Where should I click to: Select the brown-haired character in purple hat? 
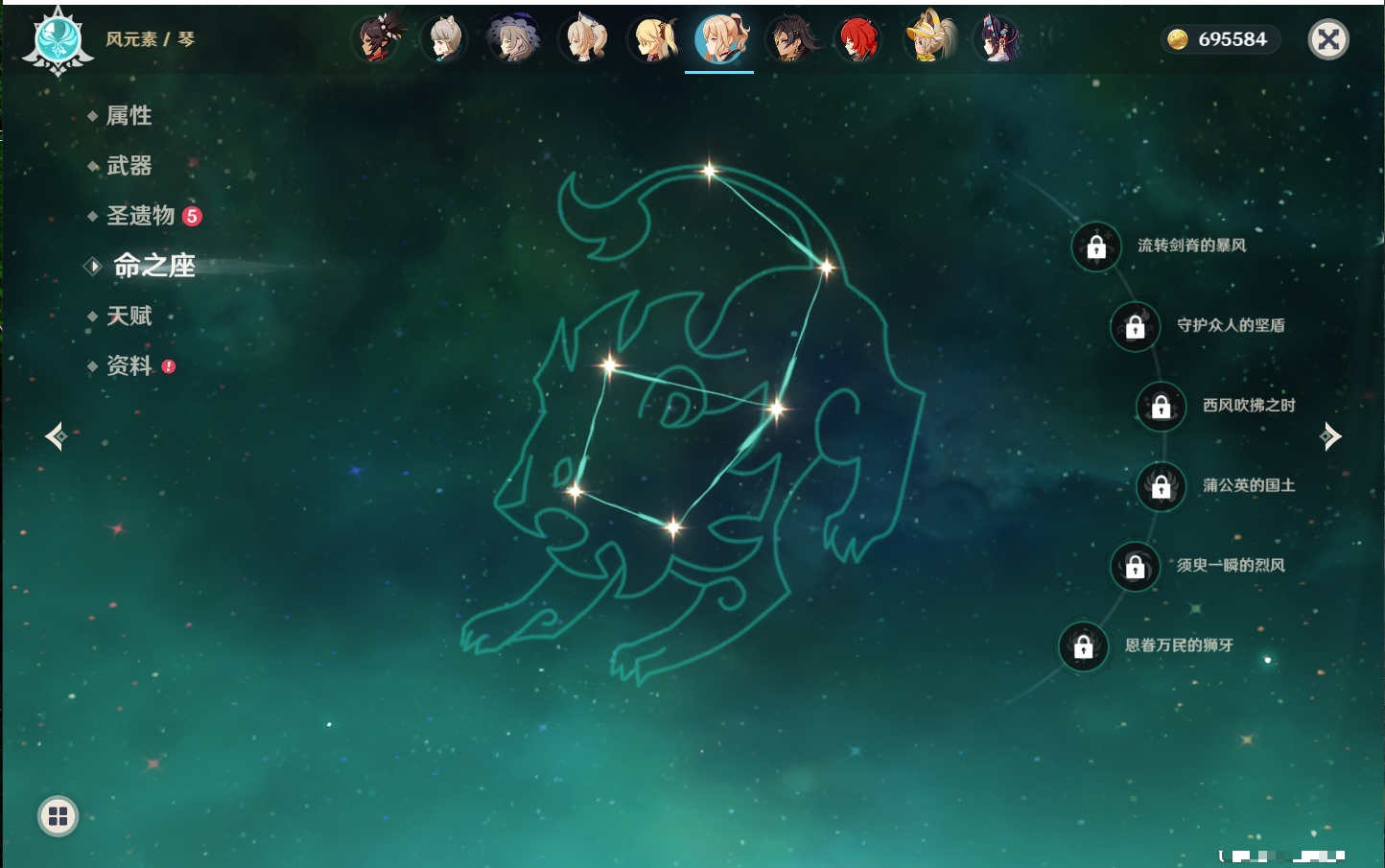pos(512,39)
